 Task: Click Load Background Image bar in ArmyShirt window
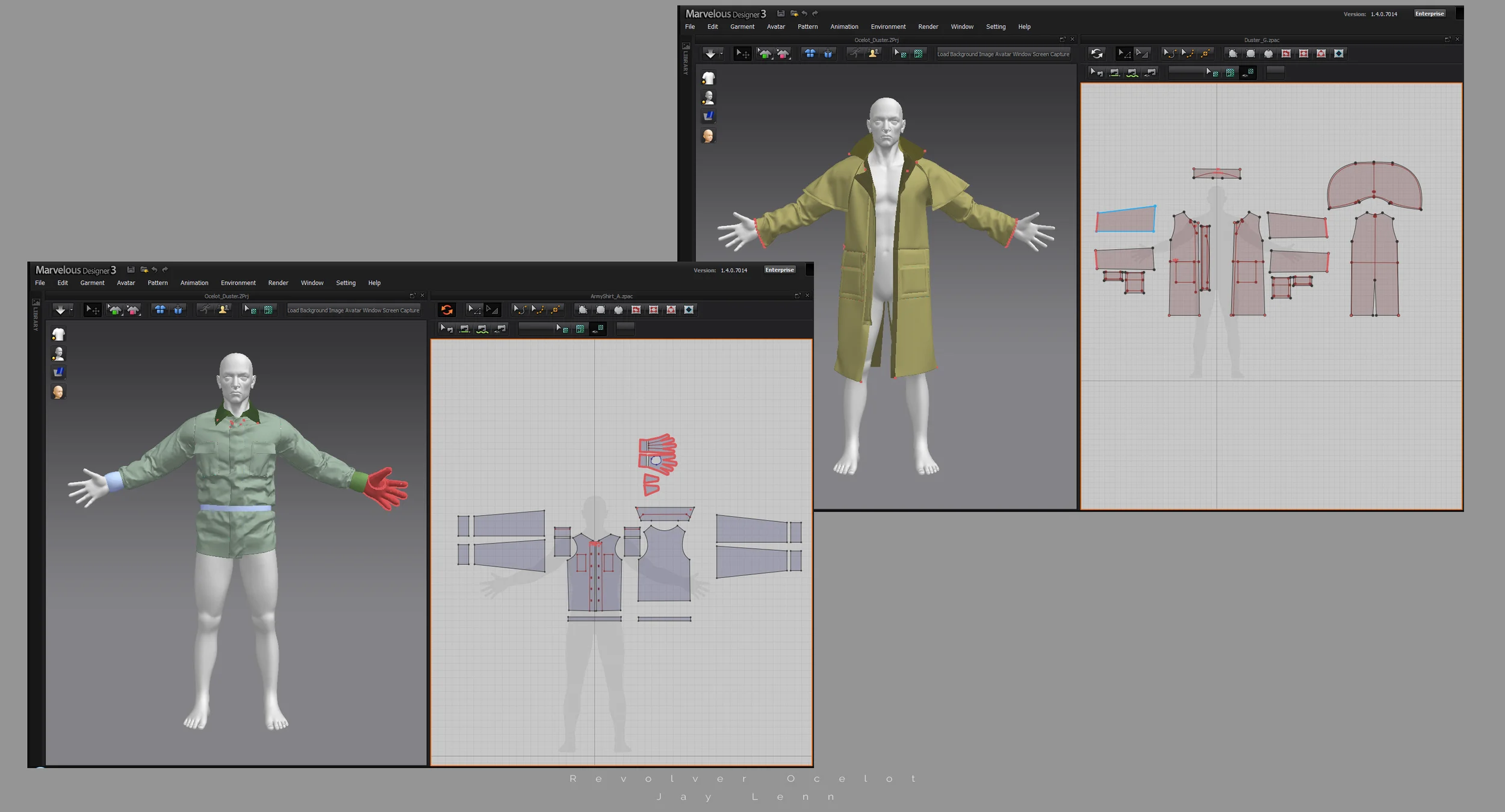pos(353,310)
